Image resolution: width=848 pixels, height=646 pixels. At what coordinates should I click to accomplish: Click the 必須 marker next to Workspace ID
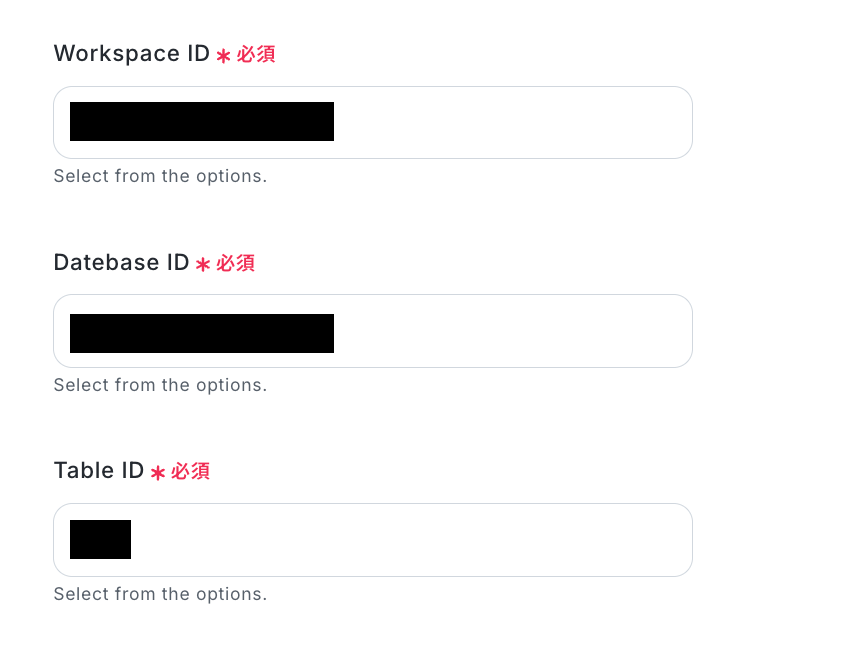tap(256, 55)
